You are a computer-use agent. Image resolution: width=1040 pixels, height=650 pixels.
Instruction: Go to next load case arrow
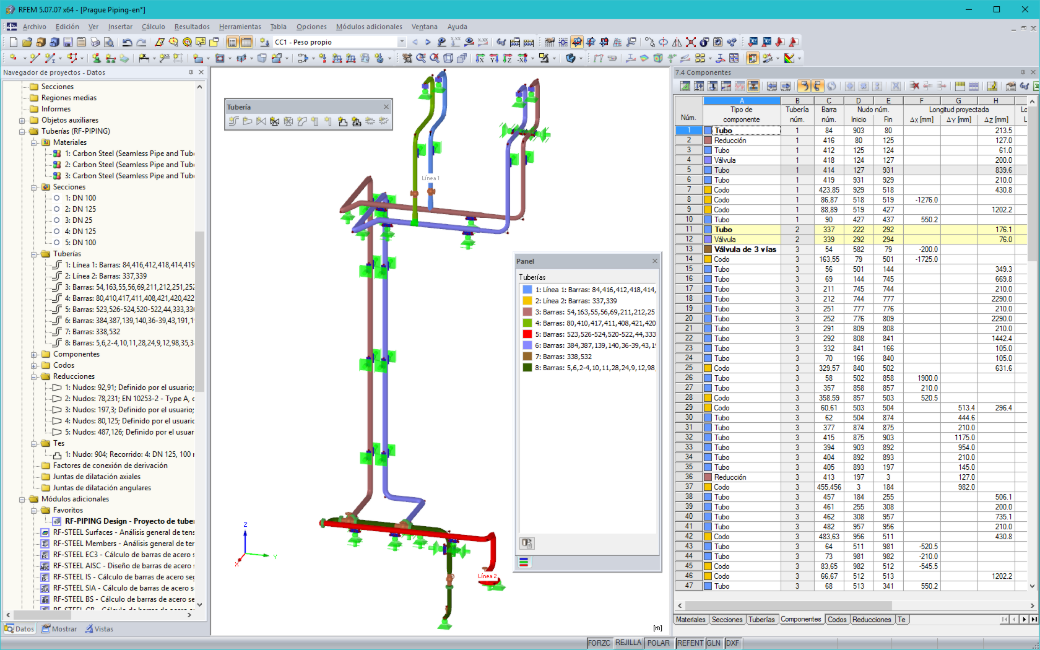coord(428,42)
